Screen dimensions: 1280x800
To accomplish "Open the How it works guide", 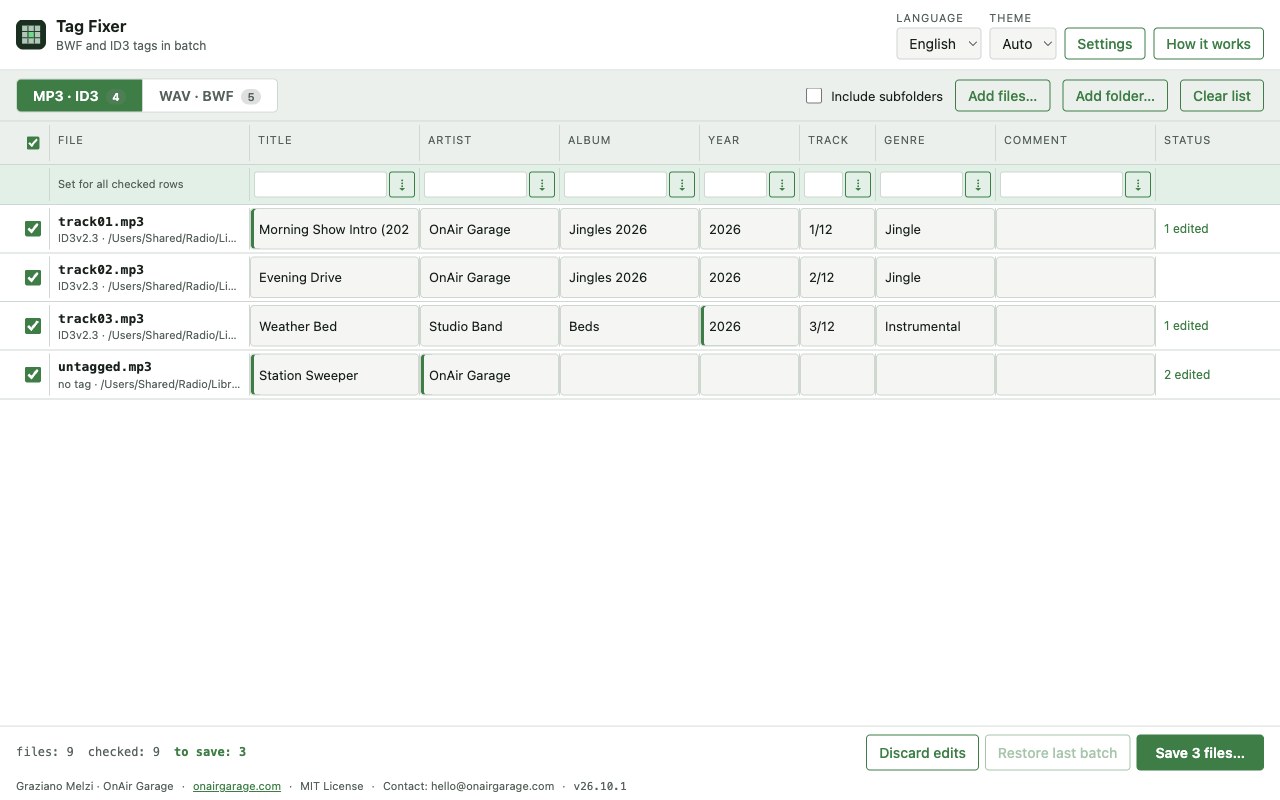I will 1208,44.
